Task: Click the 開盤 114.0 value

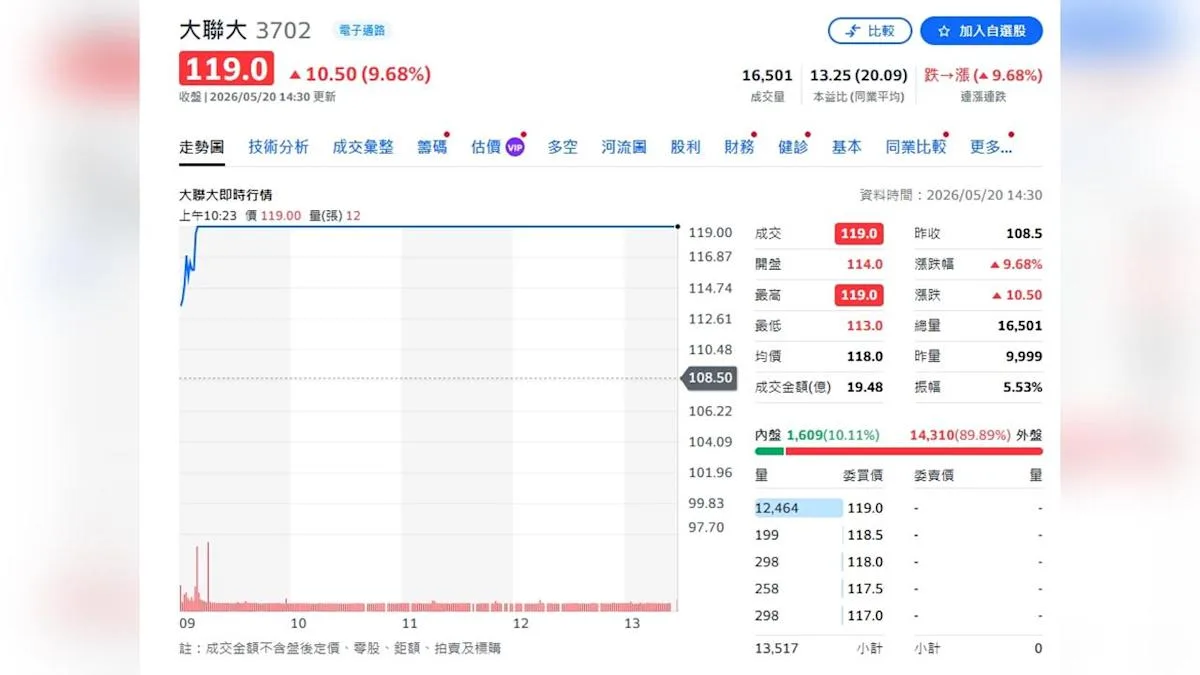Action: 865,265
